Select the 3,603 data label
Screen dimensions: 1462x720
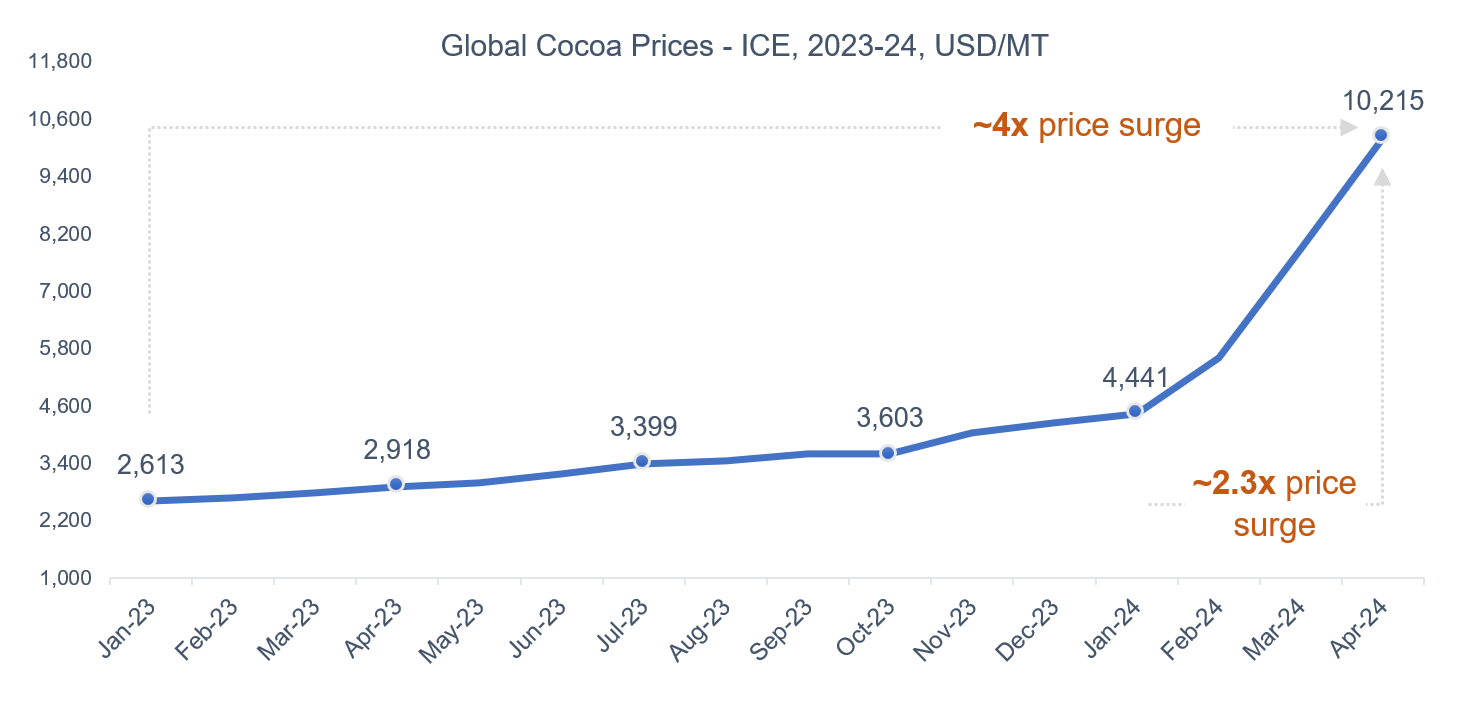889,418
